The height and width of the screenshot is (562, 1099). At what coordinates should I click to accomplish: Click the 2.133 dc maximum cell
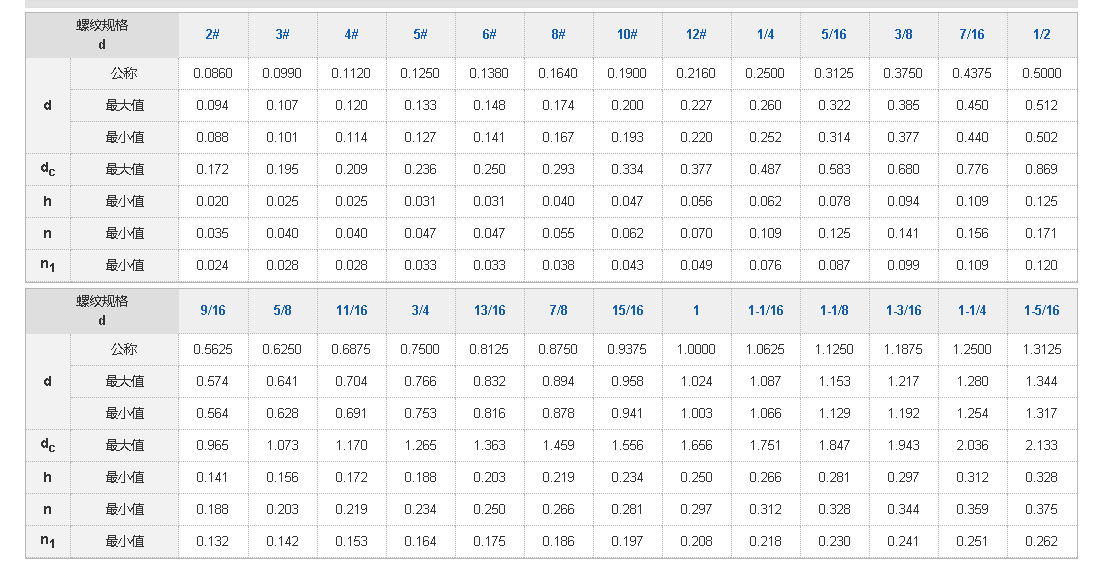pyautogui.click(x=1041, y=445)
